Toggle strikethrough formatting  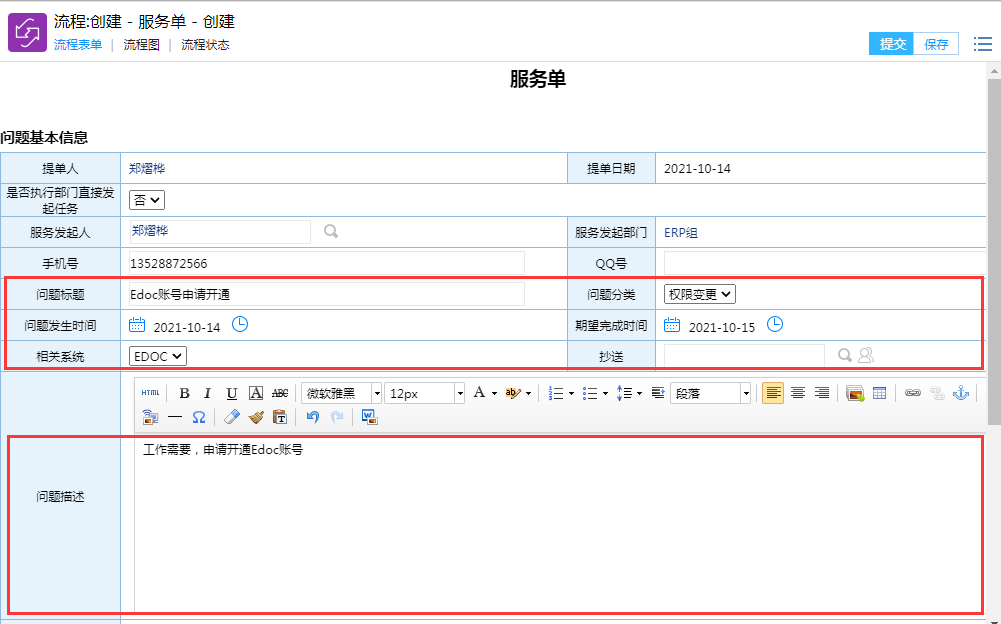[280, 393]
